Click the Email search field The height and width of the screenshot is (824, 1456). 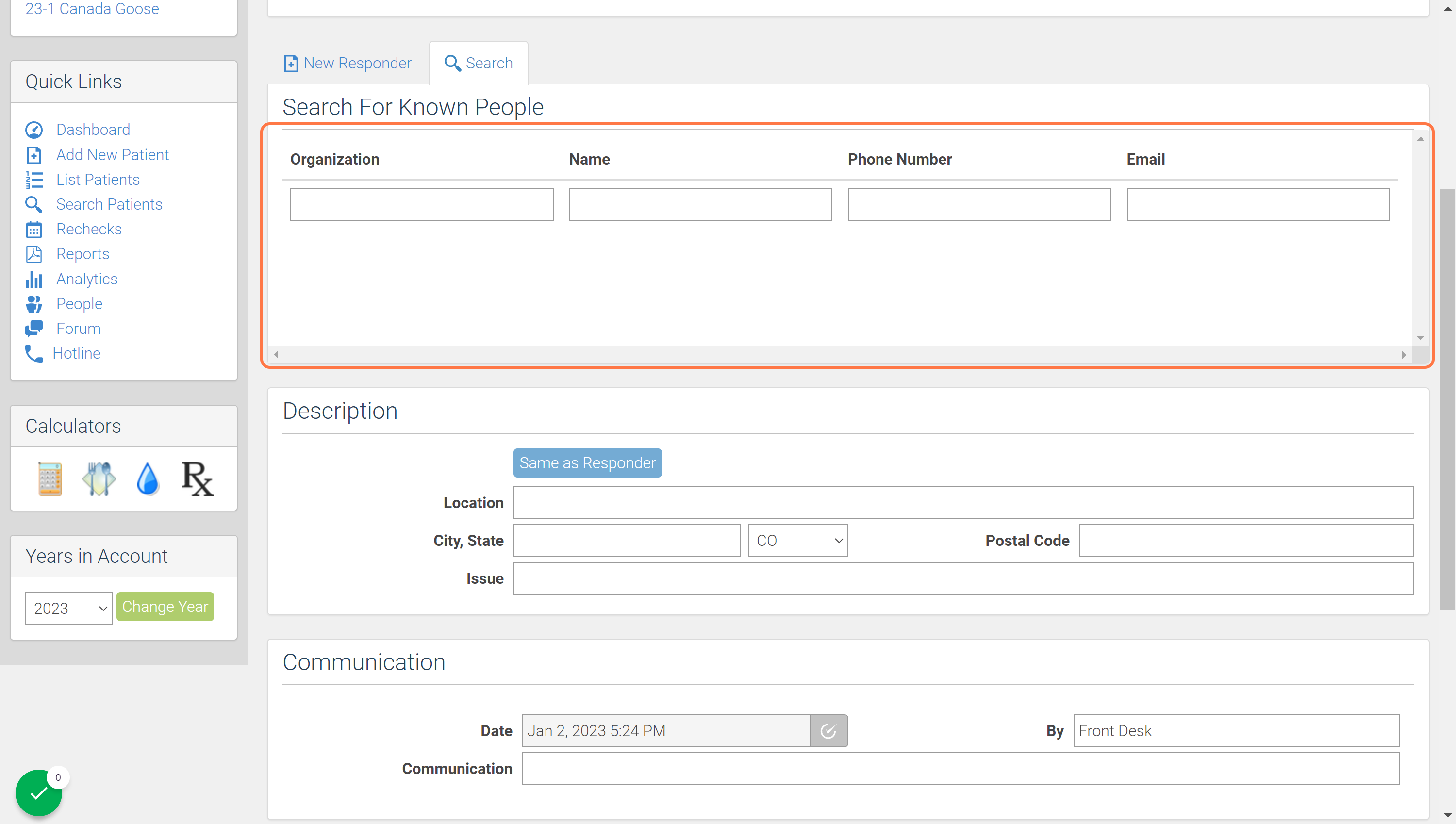(1258, 205)
